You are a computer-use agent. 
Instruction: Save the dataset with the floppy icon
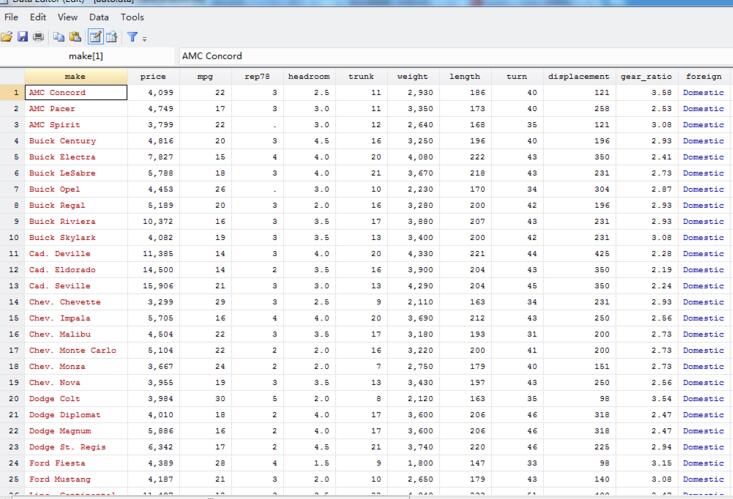[x=22, y=37]
